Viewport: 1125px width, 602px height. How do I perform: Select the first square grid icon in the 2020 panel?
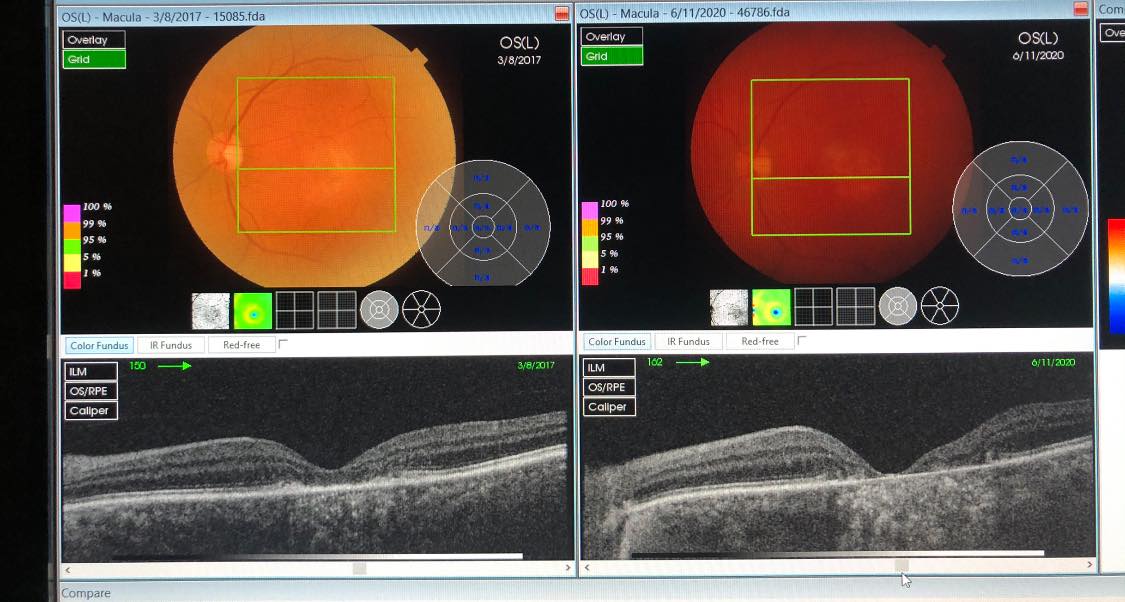(813, 307)
